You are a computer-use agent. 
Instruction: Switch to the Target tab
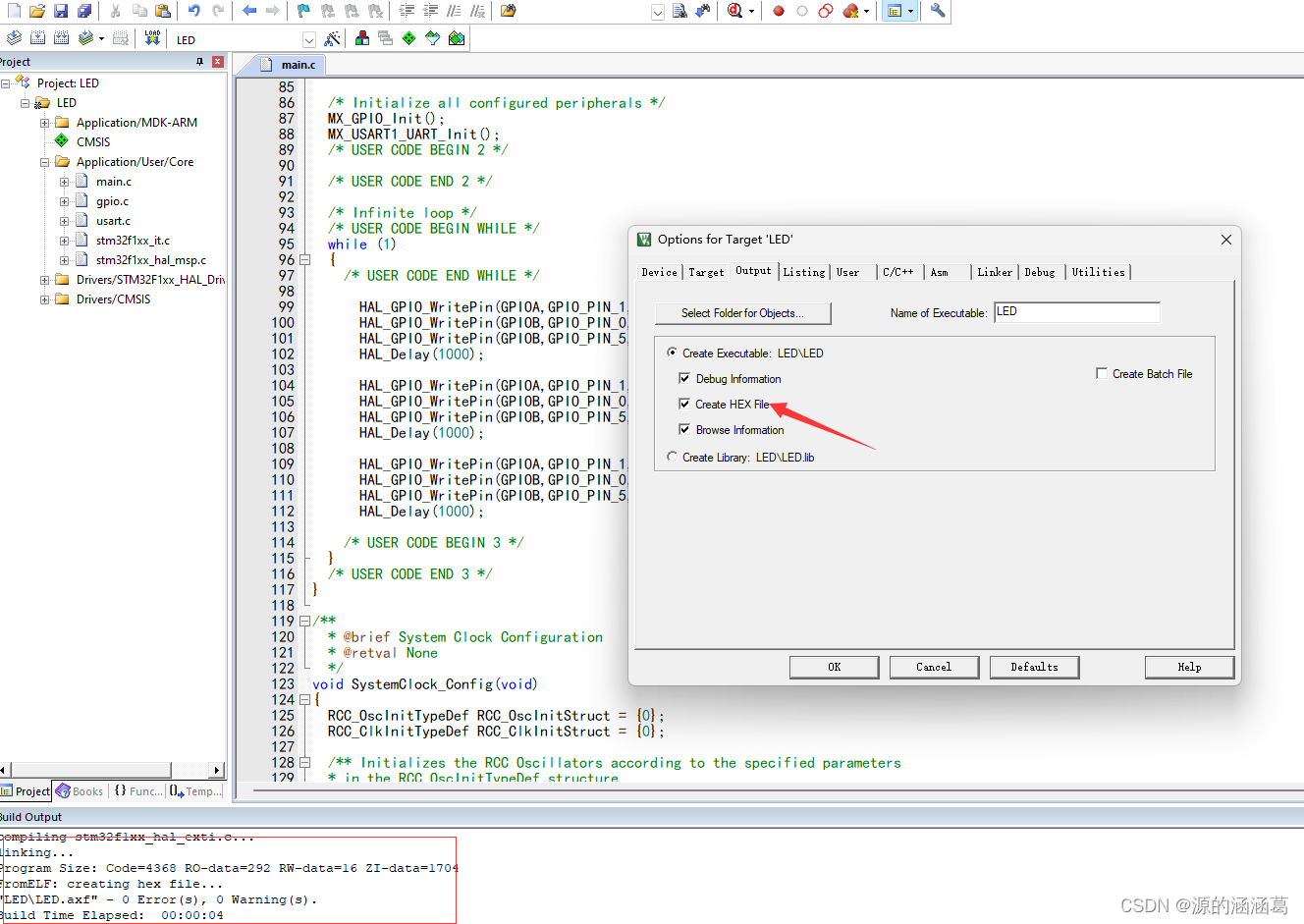click(x=706, y=272)
